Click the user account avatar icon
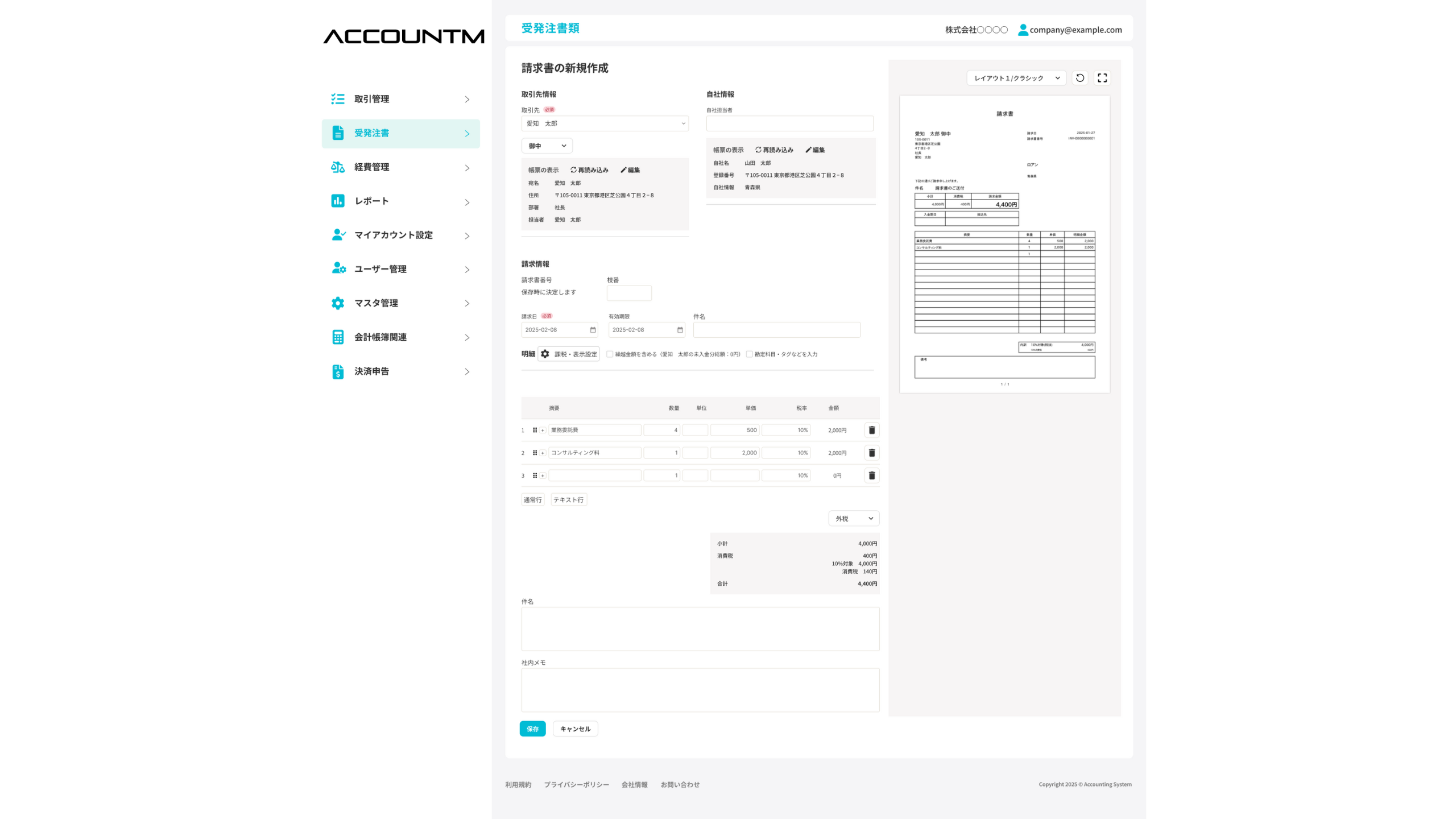 [x=1023, y=30]
